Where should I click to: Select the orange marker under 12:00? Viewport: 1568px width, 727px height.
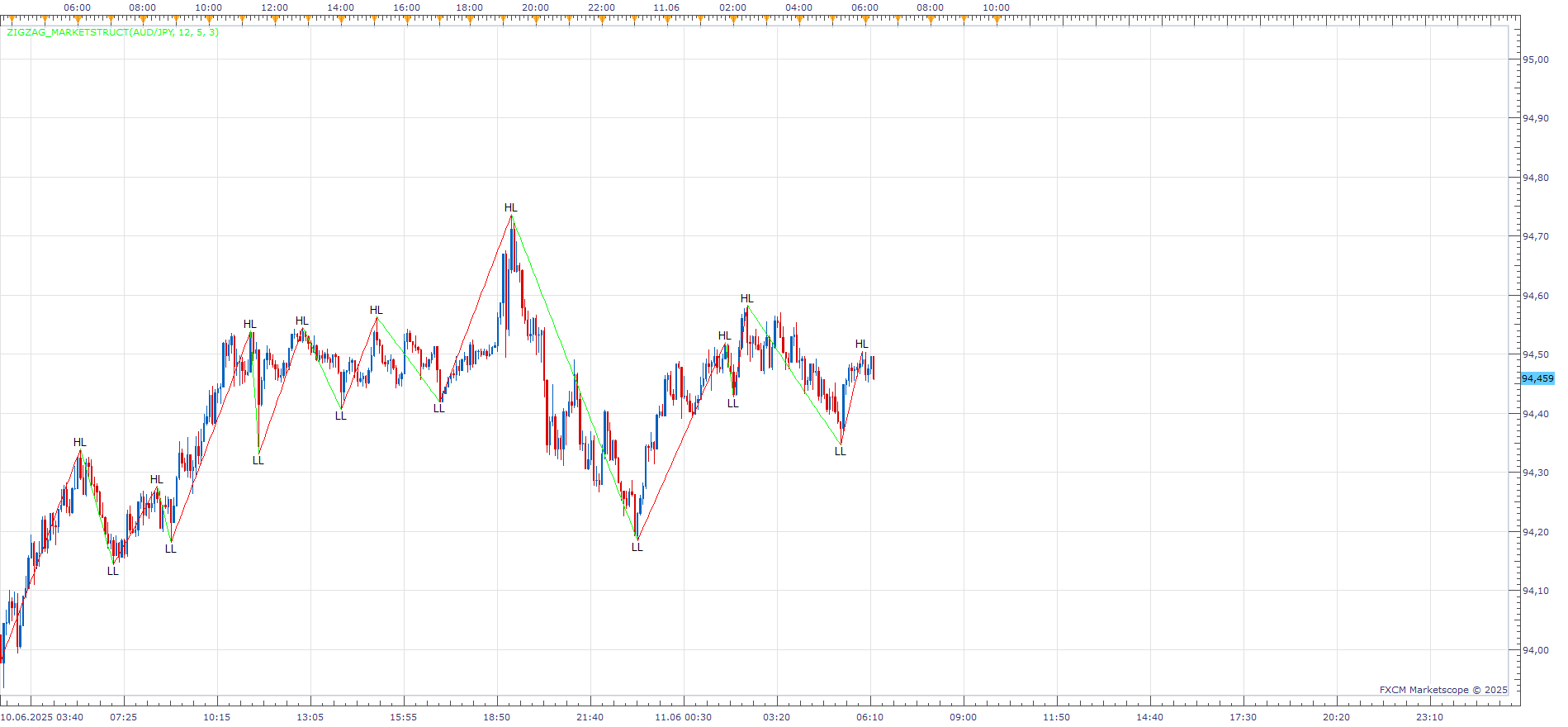coord(274,21)
